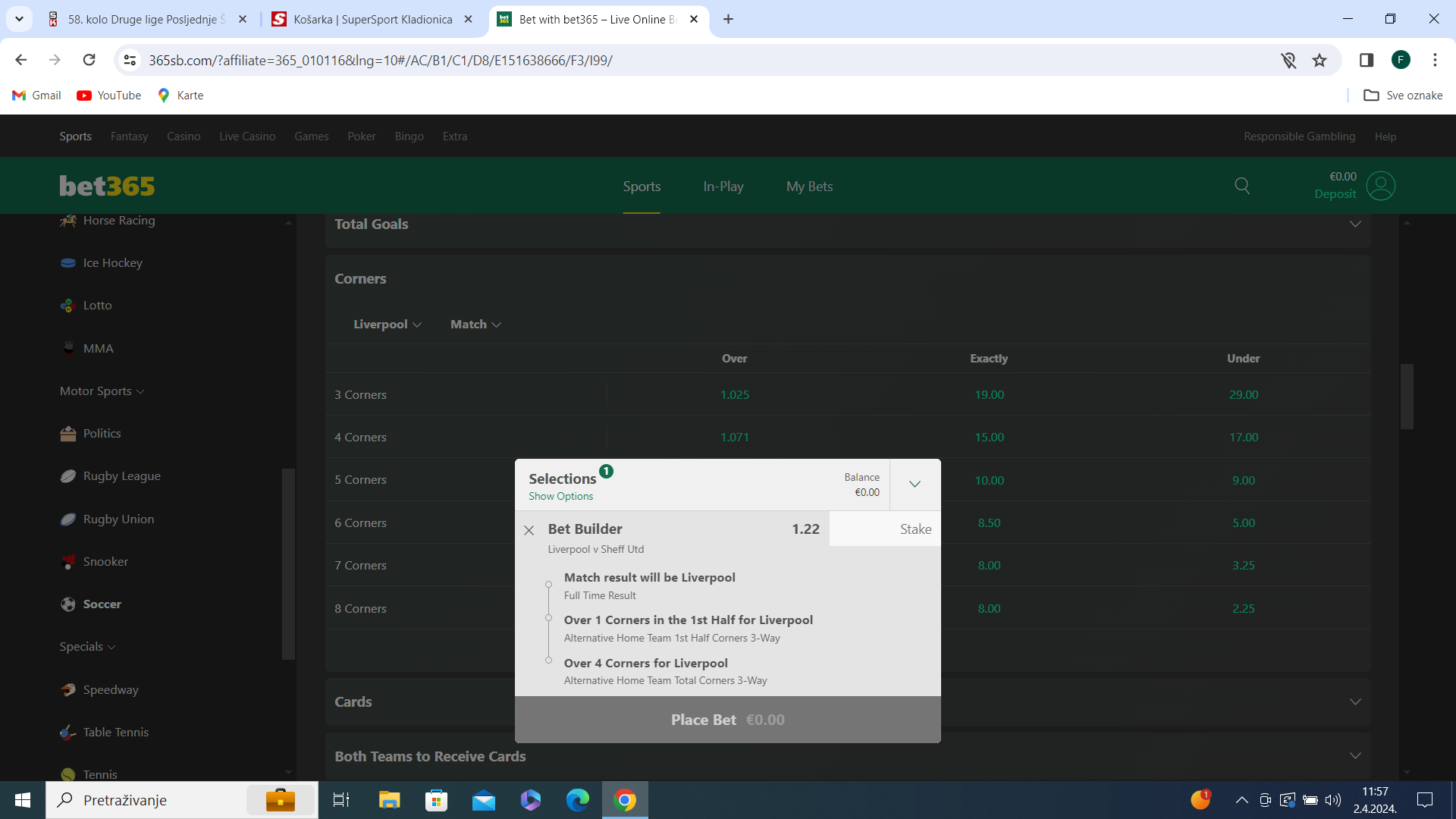Collapse the betslip with chevron arrow
This screenshot has width=1456, height=819.
click(915, 485)
